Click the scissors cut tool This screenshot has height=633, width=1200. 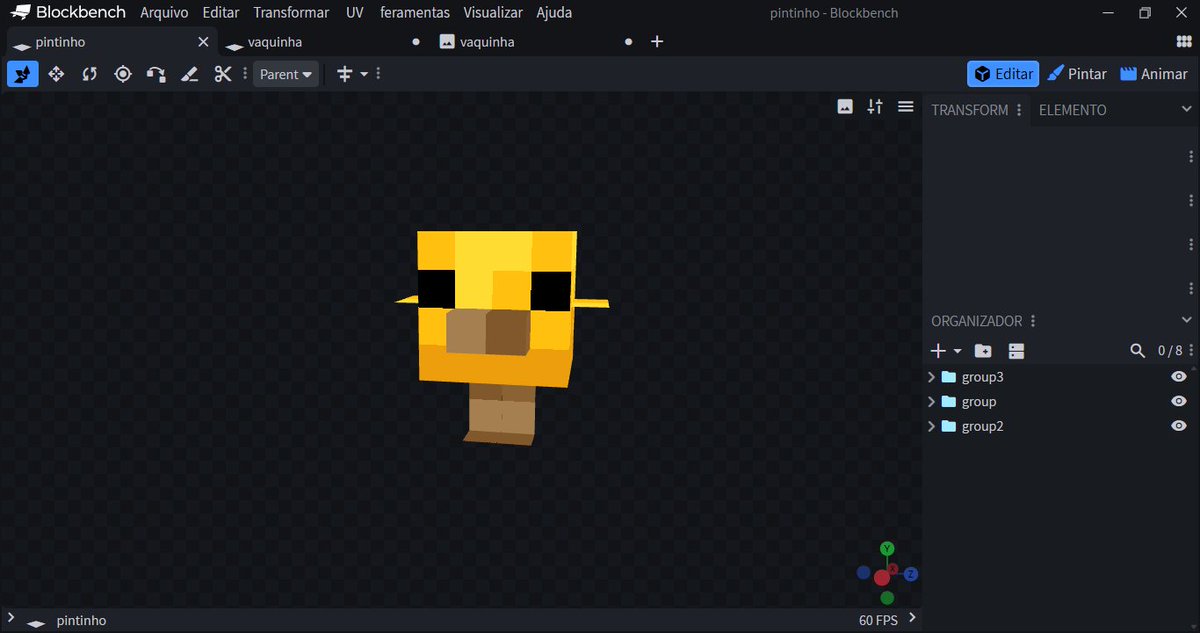(x=222, y=73)
